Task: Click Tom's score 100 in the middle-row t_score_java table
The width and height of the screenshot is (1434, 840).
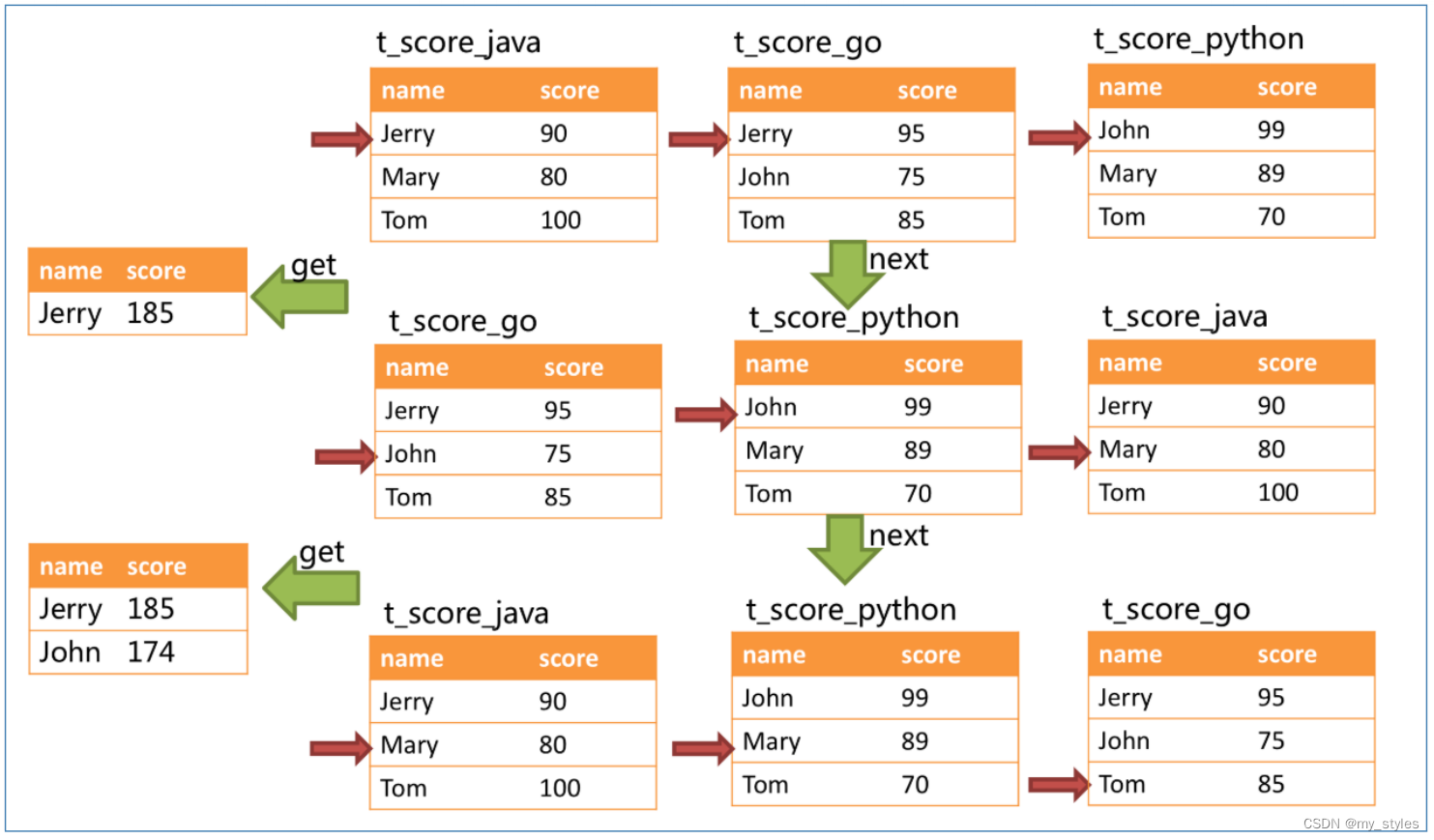Action: click(1278, 493)
